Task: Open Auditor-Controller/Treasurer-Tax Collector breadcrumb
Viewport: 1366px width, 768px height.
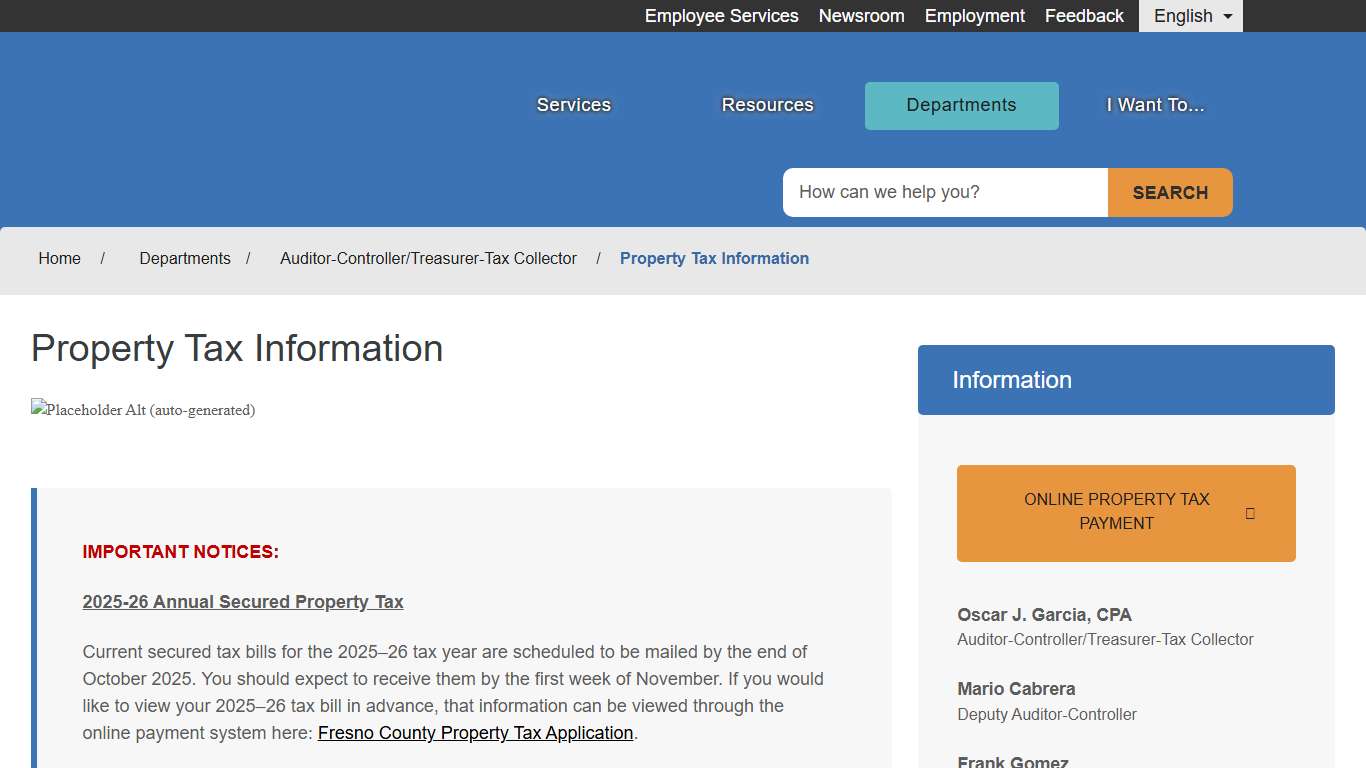Action: (x=429, y=258)
